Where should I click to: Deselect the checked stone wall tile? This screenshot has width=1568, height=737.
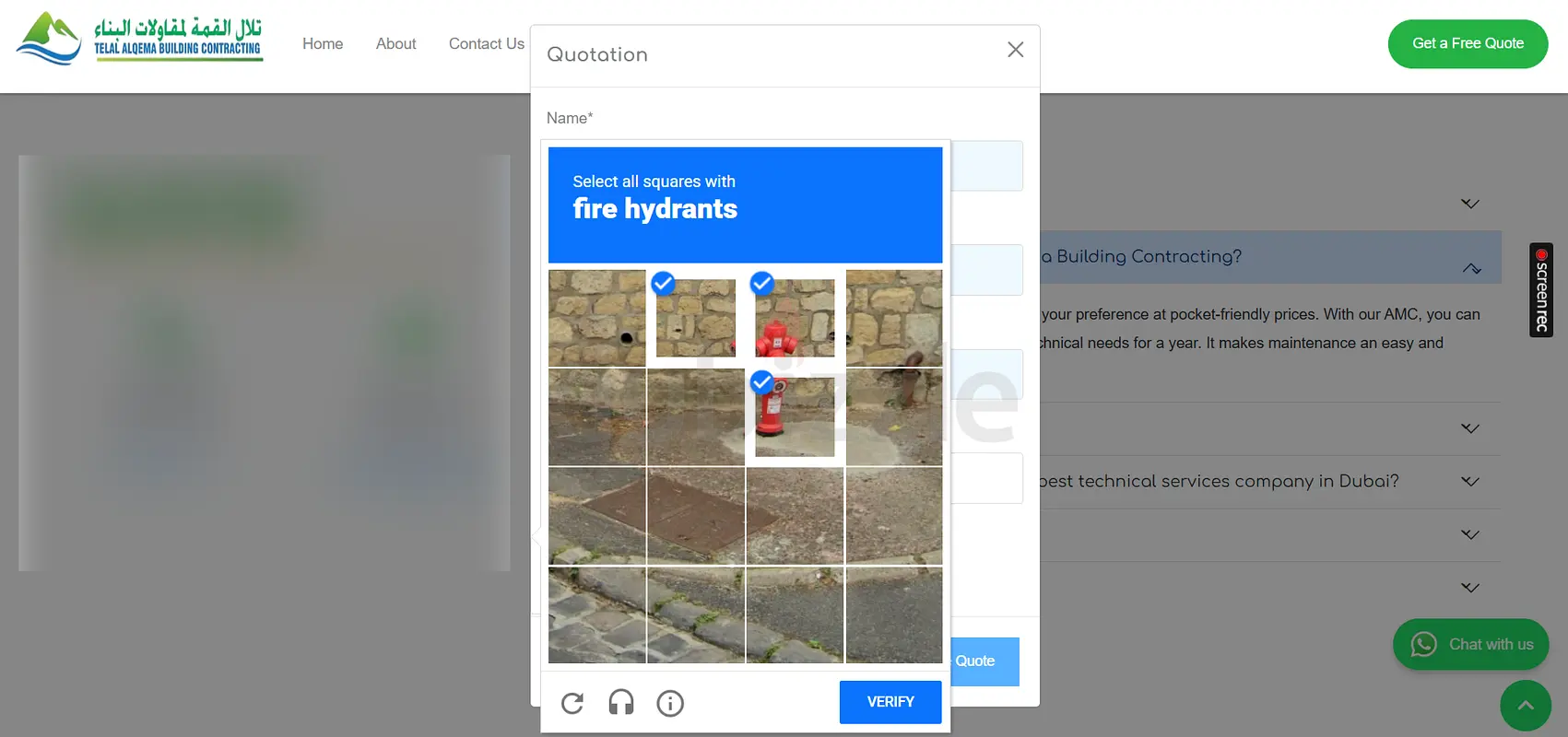[696, 319]
